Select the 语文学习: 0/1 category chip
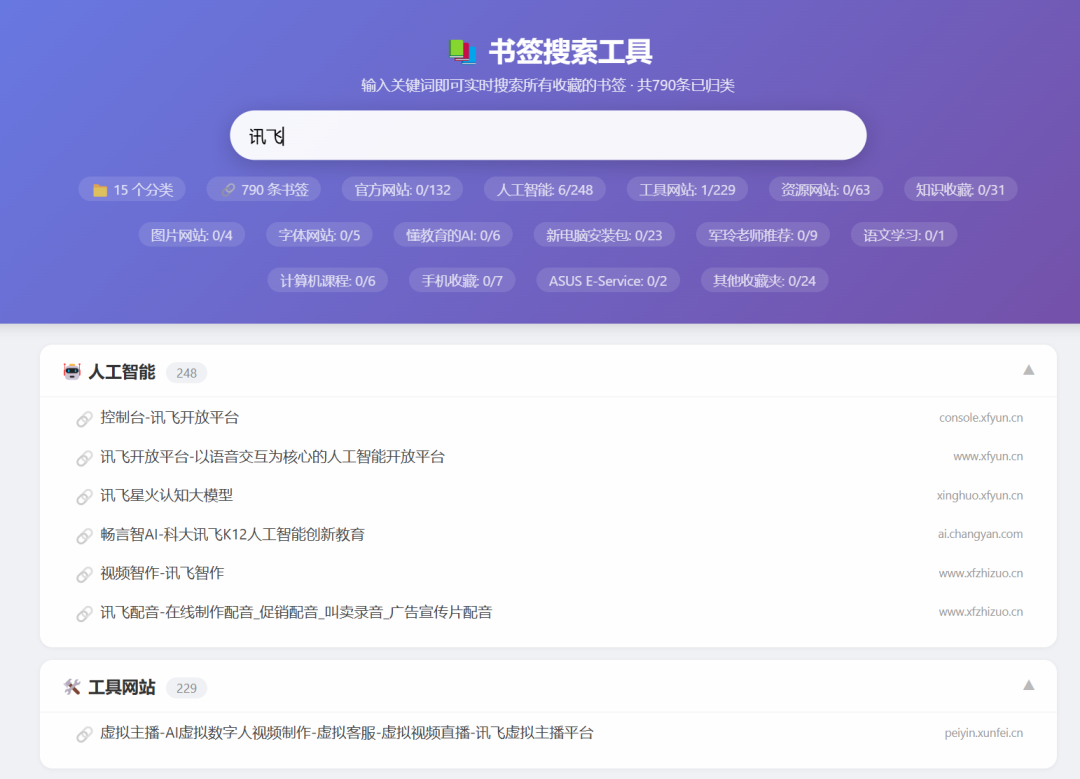This screenshot has width=1080, height=779. point(904,235)
